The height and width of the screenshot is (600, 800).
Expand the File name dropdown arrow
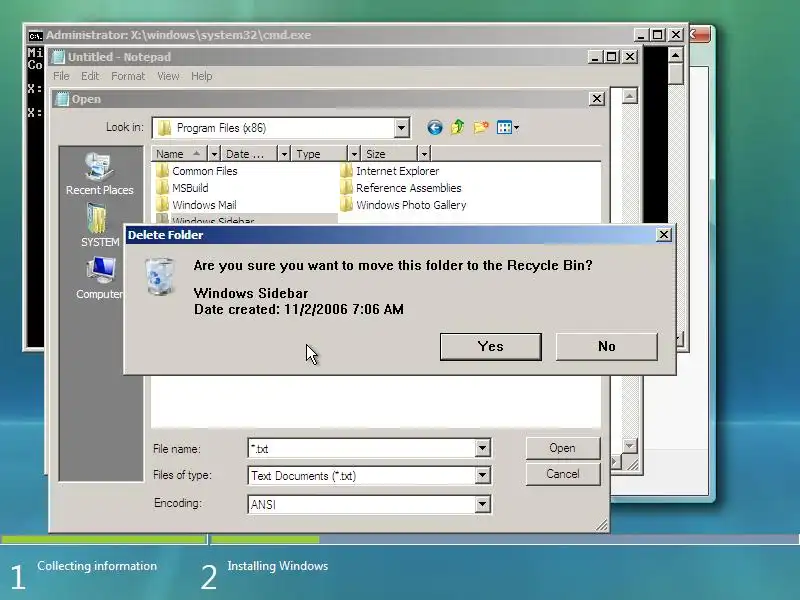point(482,448)
